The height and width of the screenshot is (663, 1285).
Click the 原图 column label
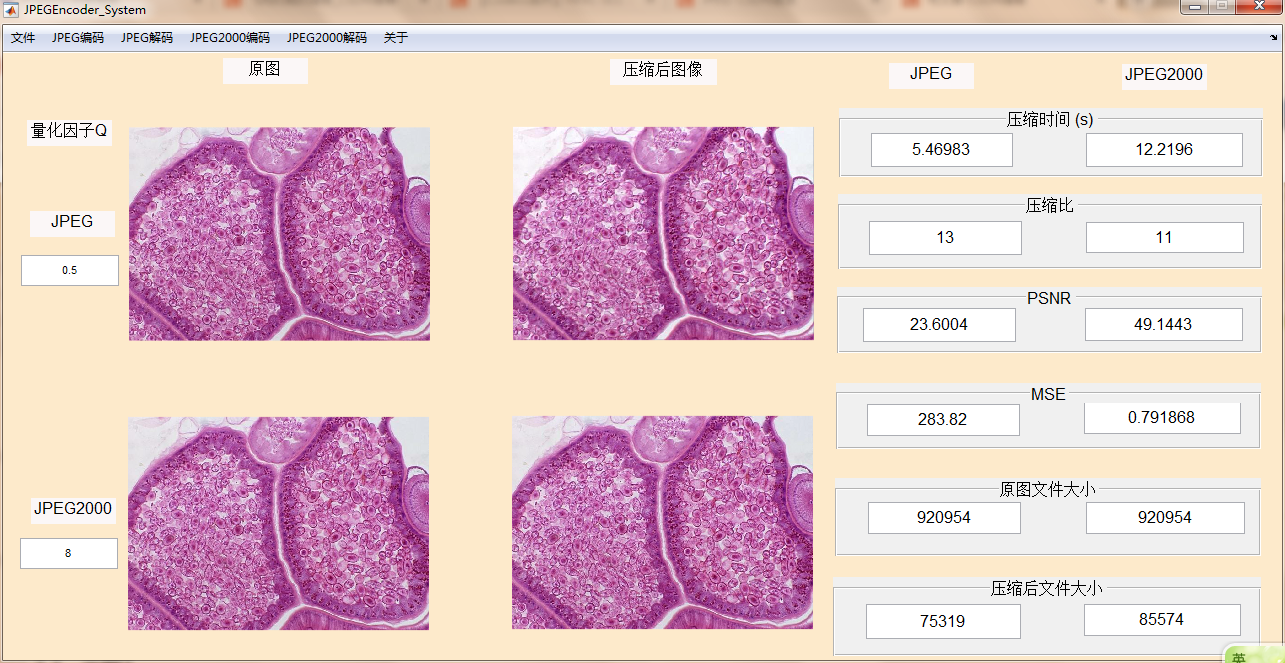pos(265,70)
